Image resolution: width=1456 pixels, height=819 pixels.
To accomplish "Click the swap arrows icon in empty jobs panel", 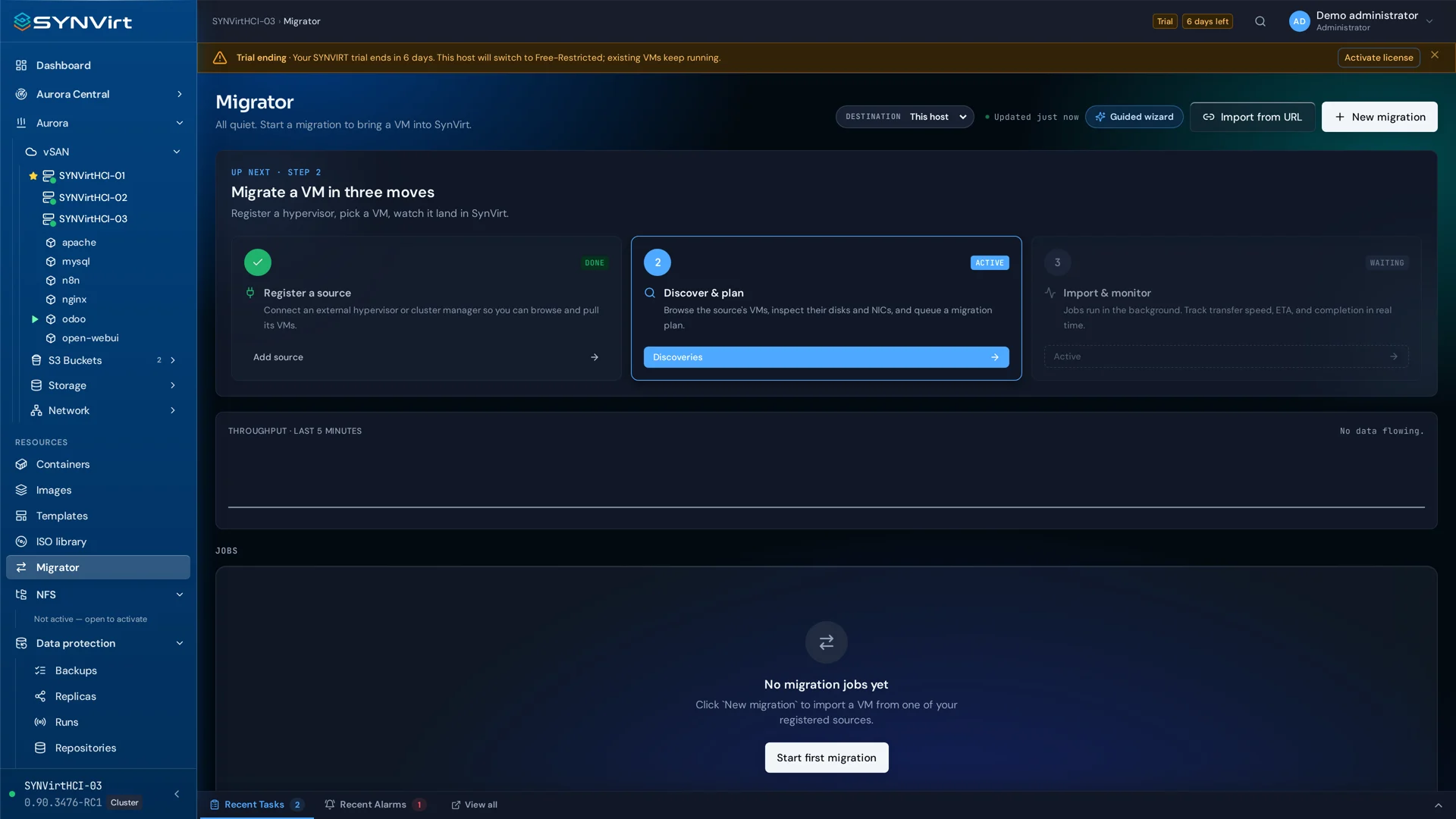I will pos(827,642).
